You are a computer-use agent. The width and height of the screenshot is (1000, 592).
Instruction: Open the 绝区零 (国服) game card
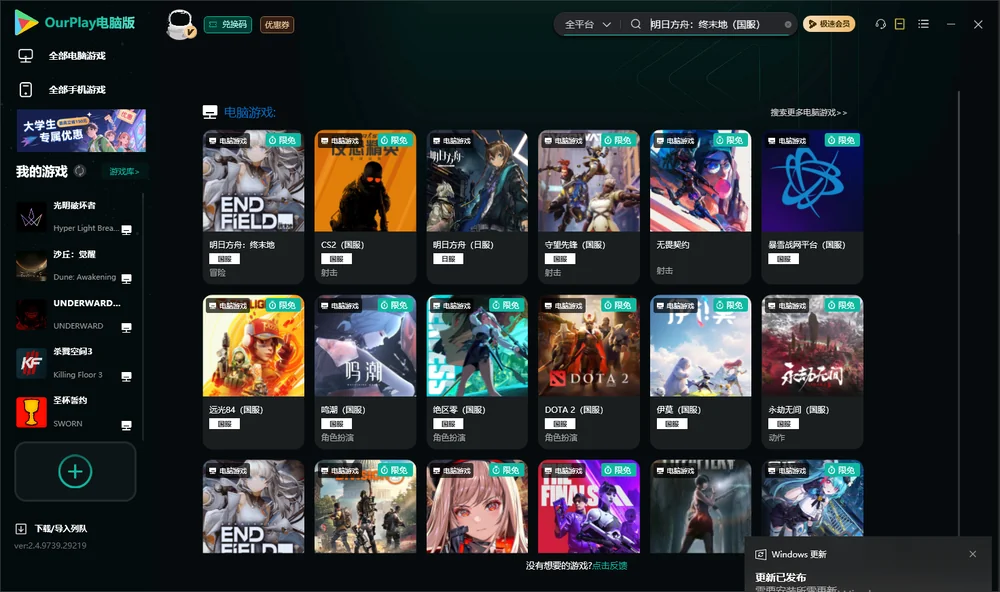click(477, 372)
